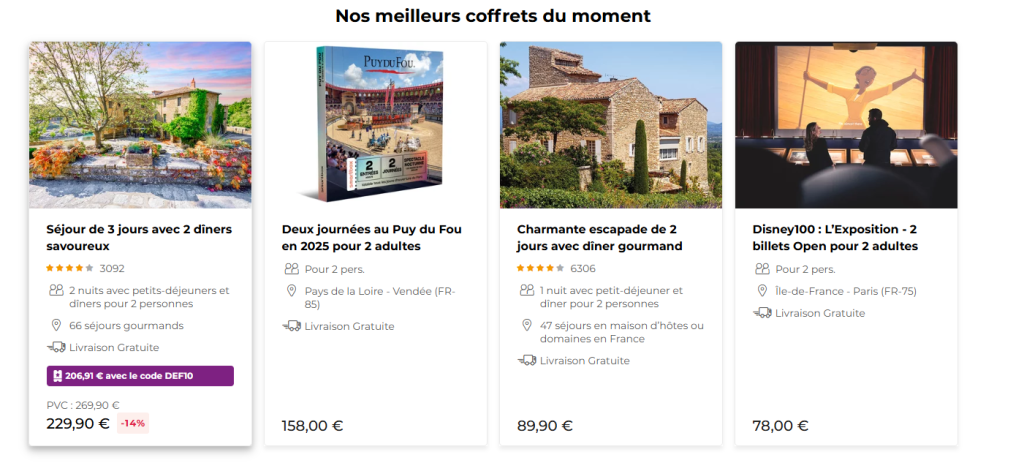
Task: Open Deux journées au Puy du Fou title
Action: (372, 238)
